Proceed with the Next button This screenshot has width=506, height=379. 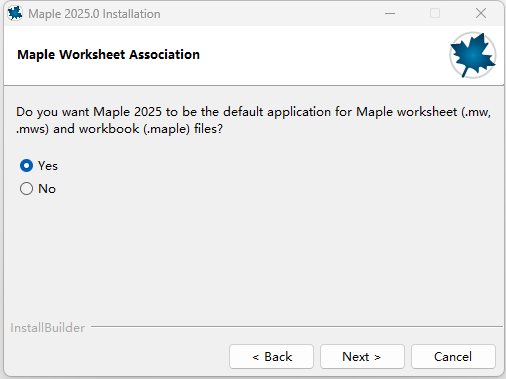coord(362,357)
